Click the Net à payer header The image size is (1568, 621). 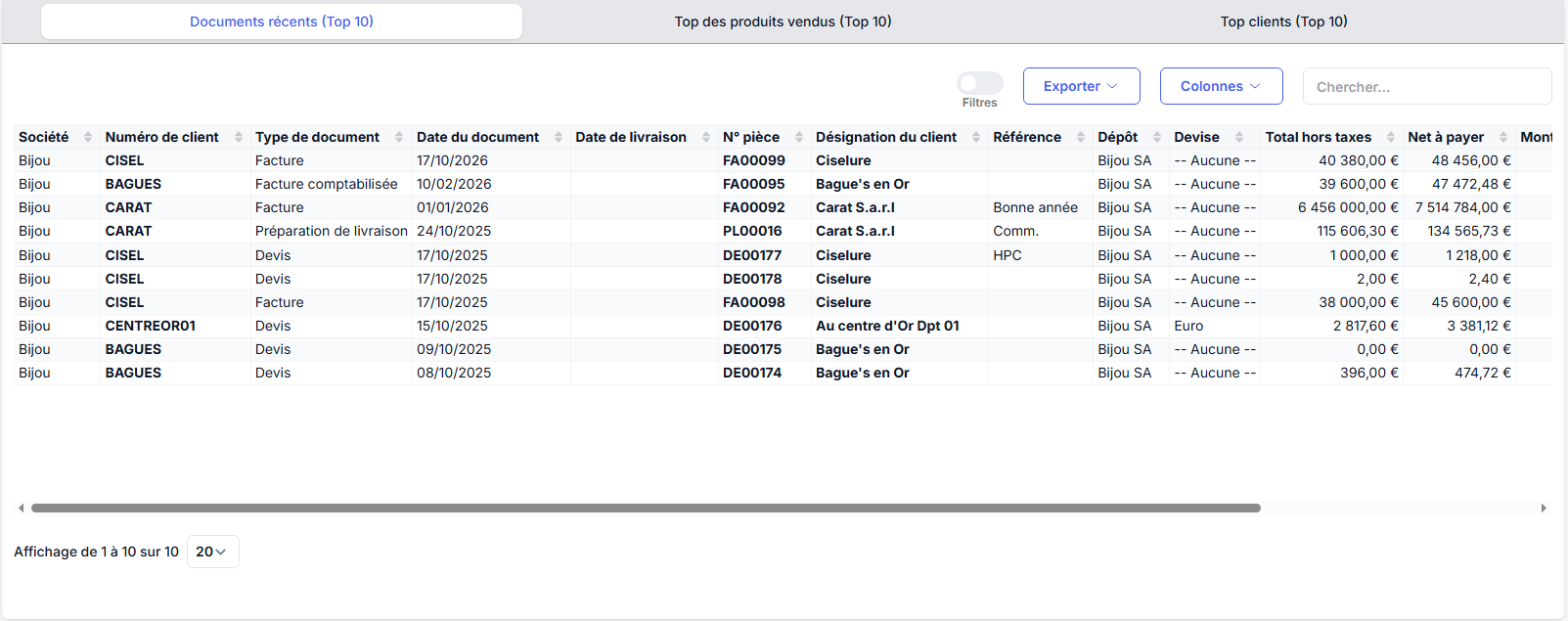point(1446,137)
